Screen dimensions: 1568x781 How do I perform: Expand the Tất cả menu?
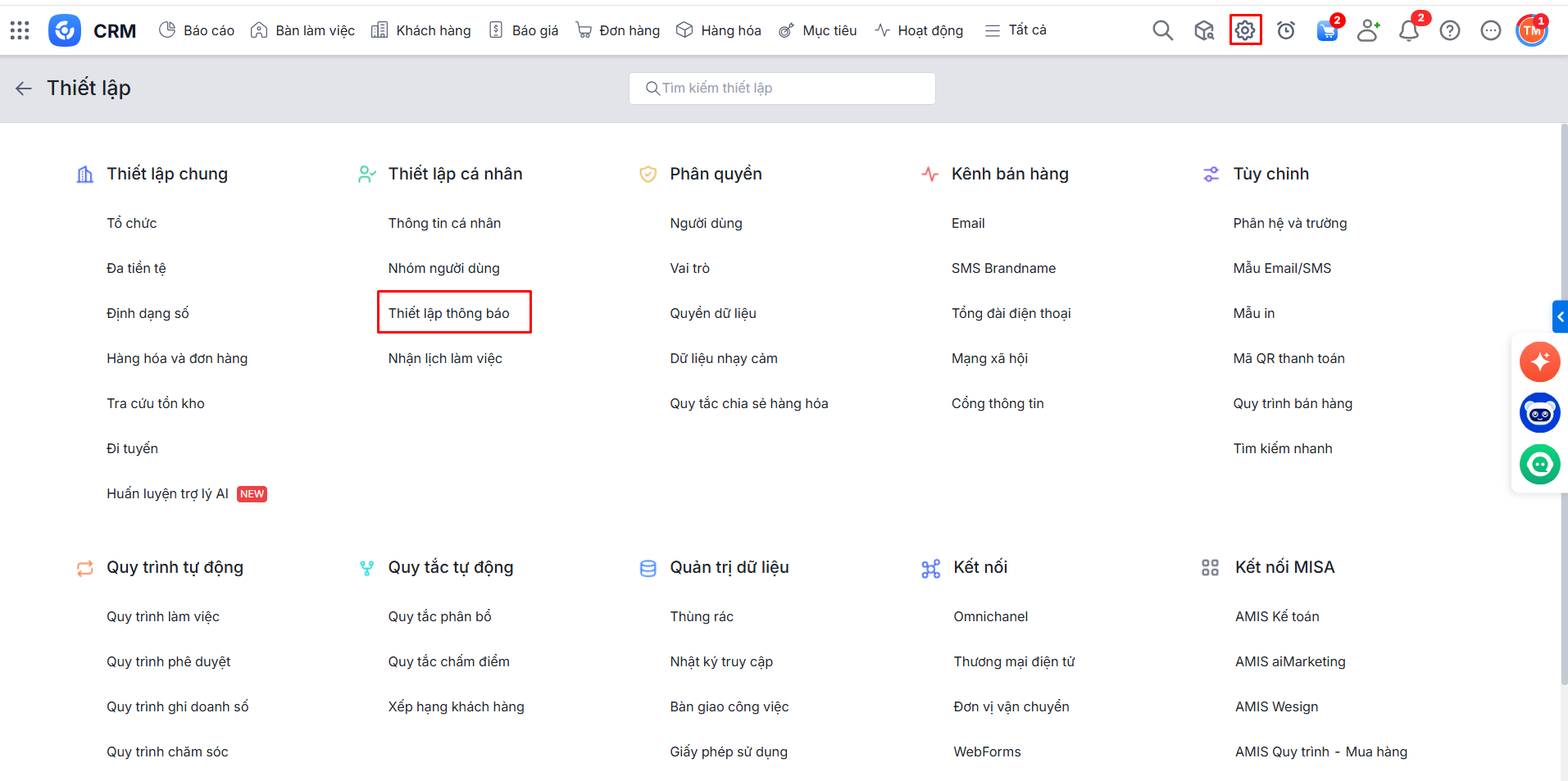coord(1016,30)
